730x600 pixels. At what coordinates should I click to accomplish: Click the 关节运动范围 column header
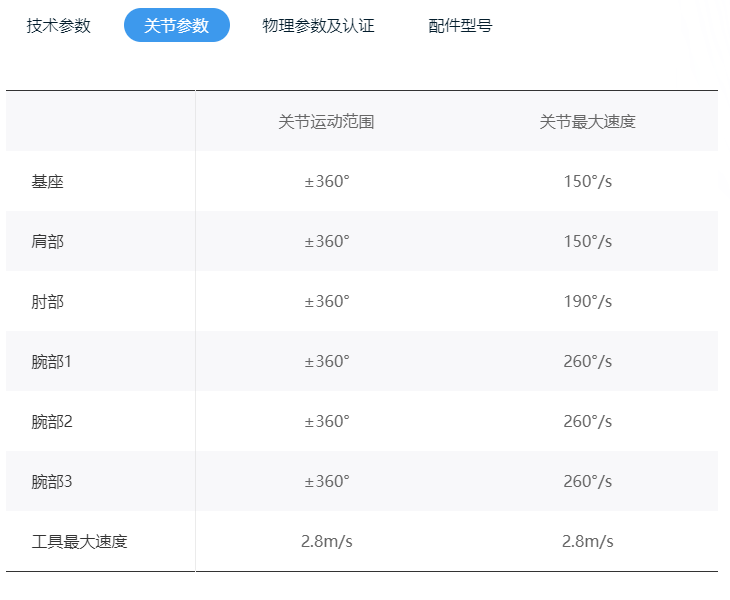click(326, 122)
